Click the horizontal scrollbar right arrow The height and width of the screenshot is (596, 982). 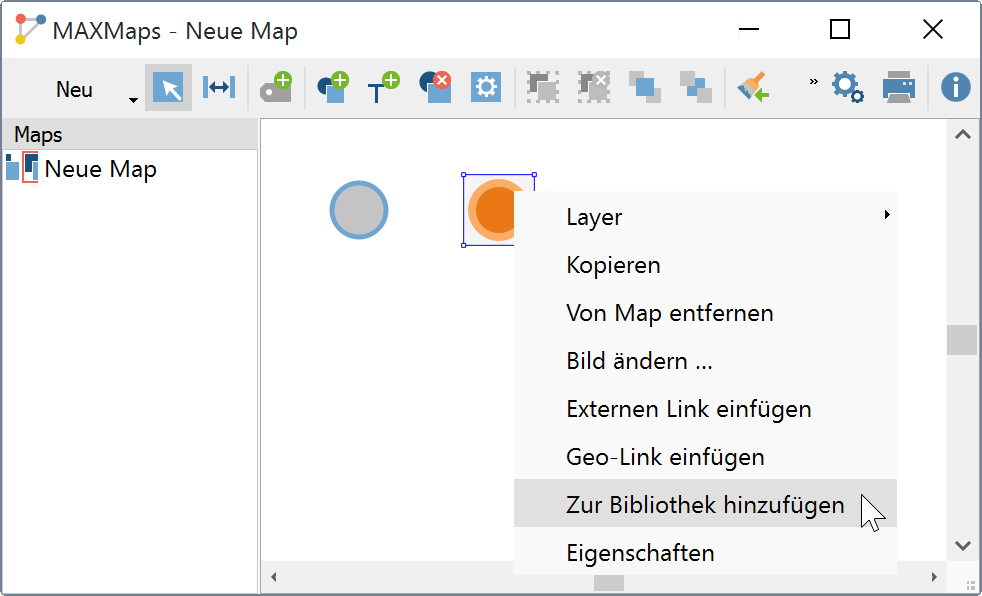pos(934,577)
